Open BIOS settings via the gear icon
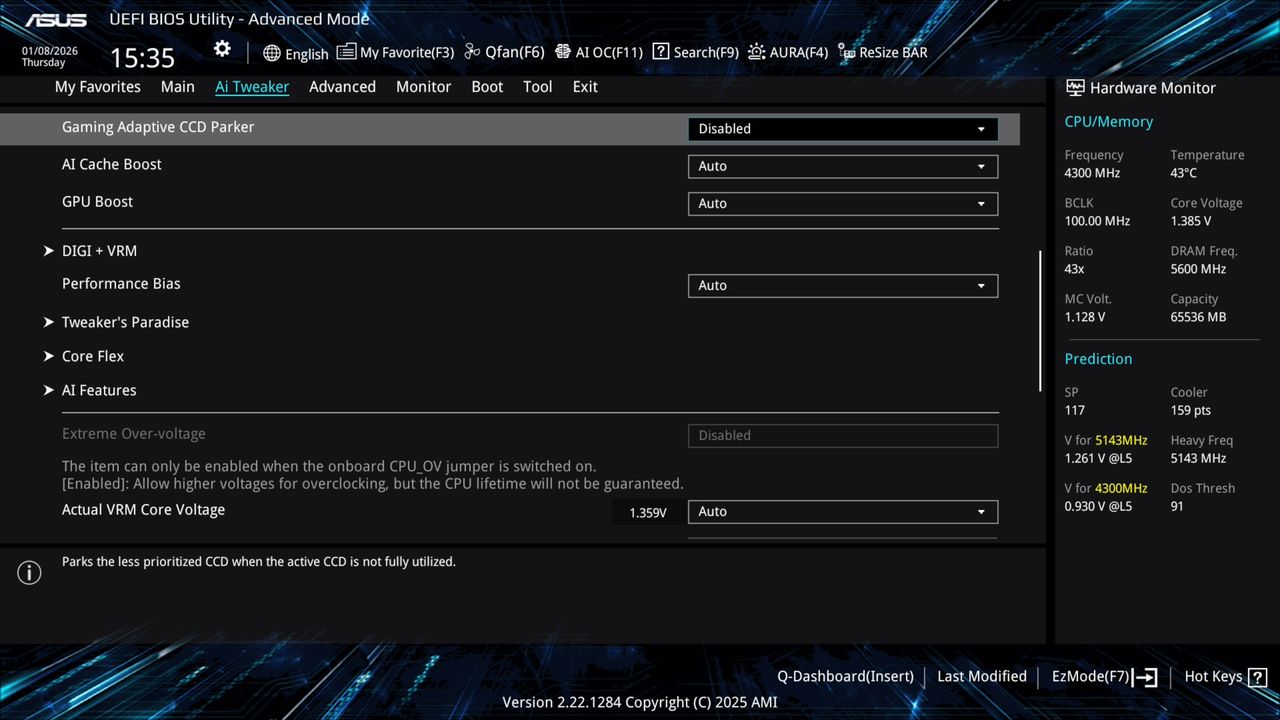1280x720 pixels. (x=221, y=47)
